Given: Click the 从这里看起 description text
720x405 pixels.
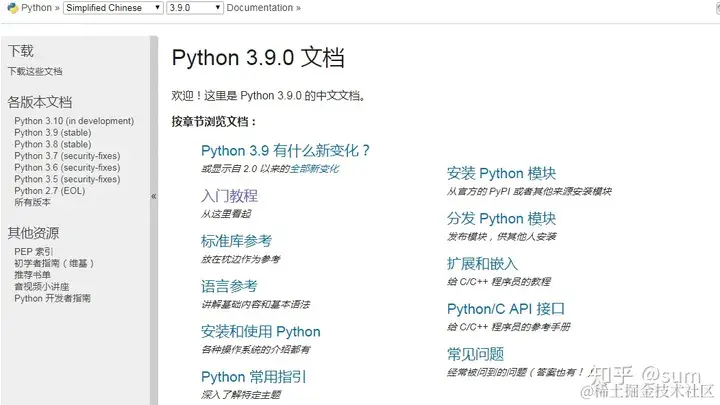Looking at the screenshot, I should coord(226,214).
